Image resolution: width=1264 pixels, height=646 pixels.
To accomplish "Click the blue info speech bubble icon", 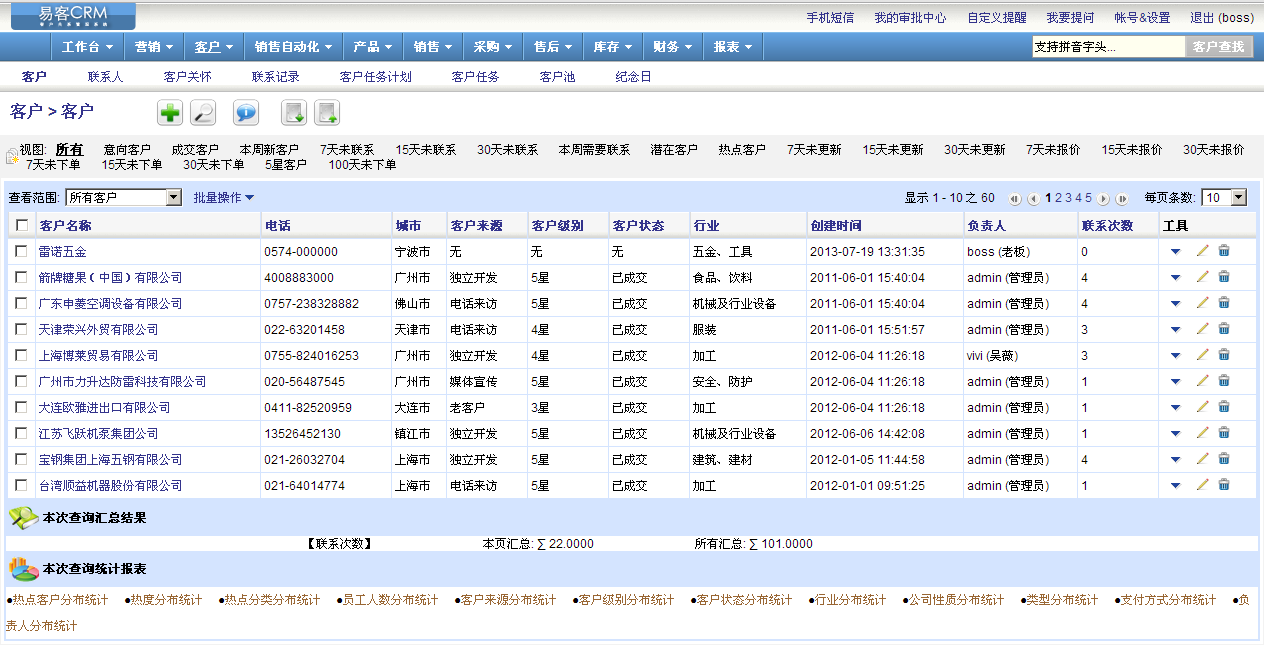I will coord(246,113).
